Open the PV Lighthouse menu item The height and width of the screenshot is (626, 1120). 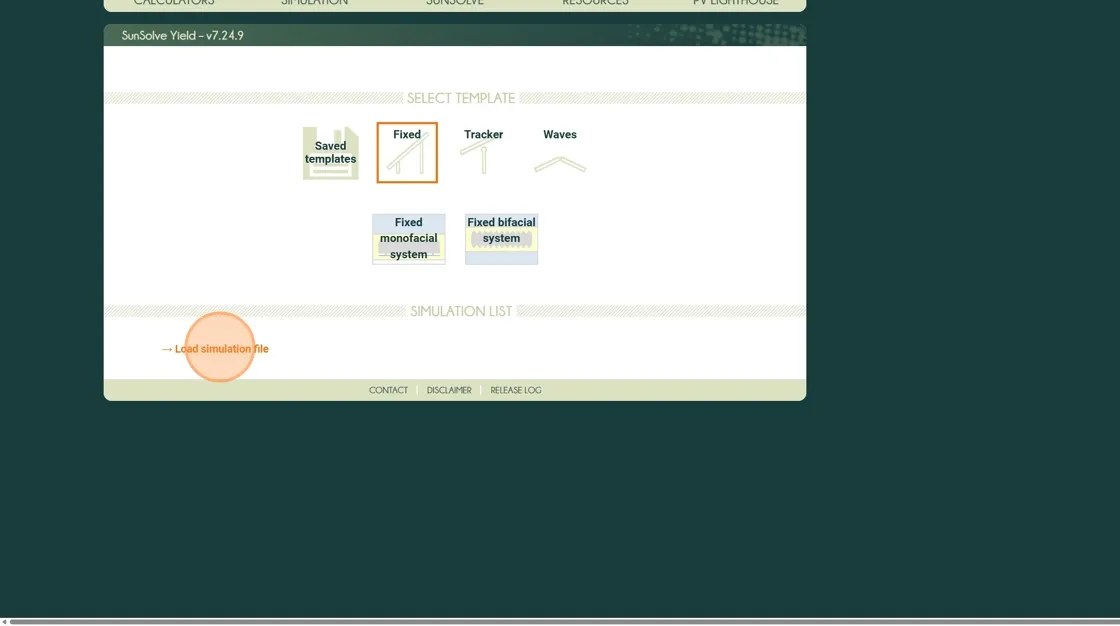click(x=735, y=3)
